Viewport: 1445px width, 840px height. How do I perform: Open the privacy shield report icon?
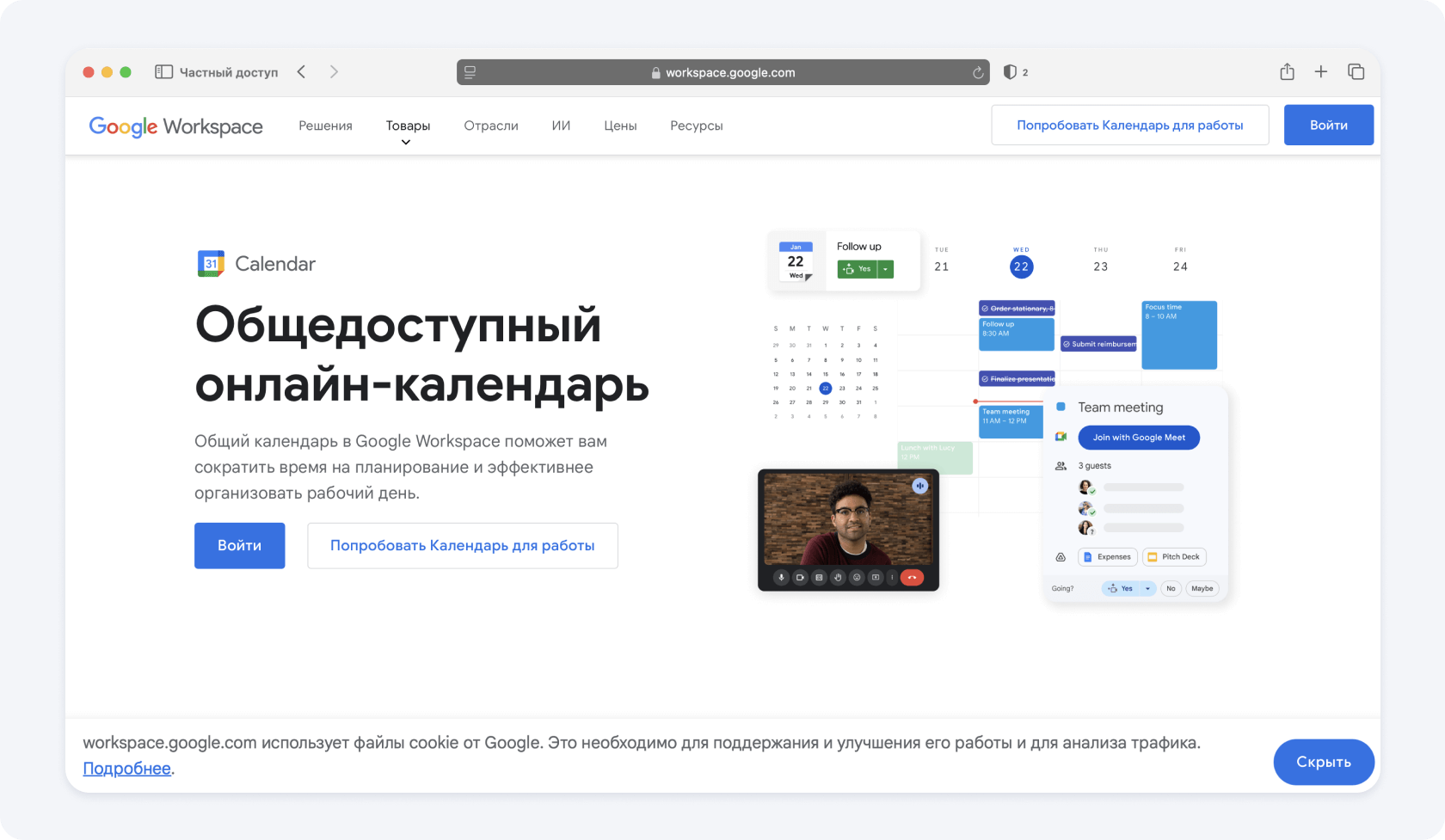click(x=1010, y=72)
